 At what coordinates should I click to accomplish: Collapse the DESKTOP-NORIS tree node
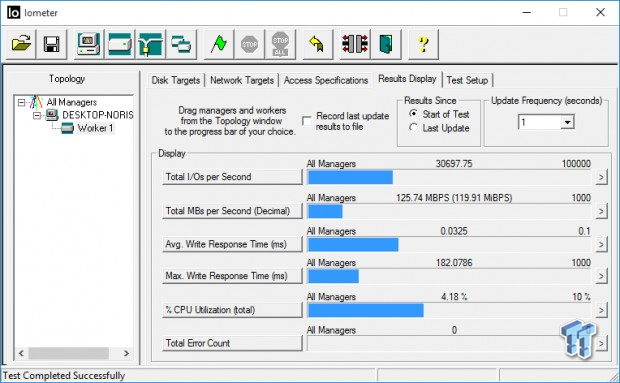(37, 115)
